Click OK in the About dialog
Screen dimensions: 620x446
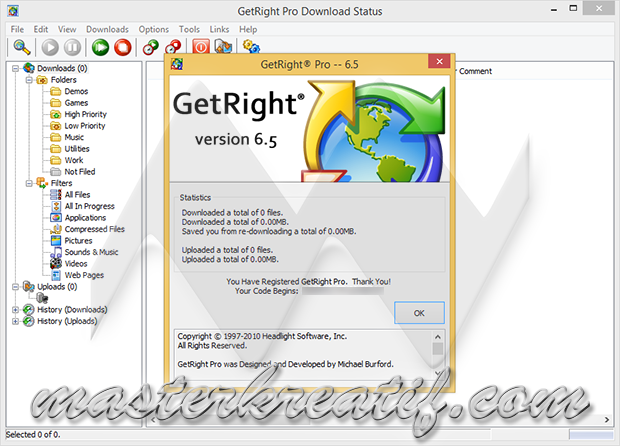pyautogui.click(x=419, y=313)
